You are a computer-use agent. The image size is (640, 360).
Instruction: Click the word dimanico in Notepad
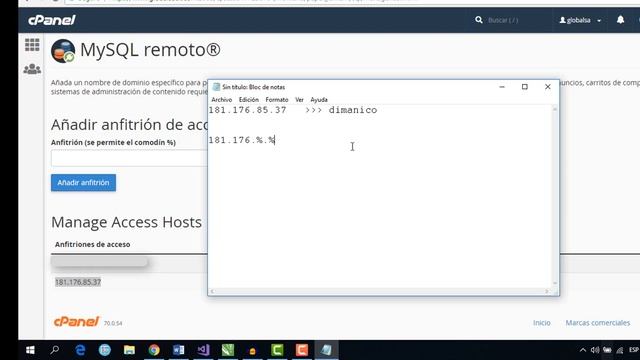(x=353, y=110)
